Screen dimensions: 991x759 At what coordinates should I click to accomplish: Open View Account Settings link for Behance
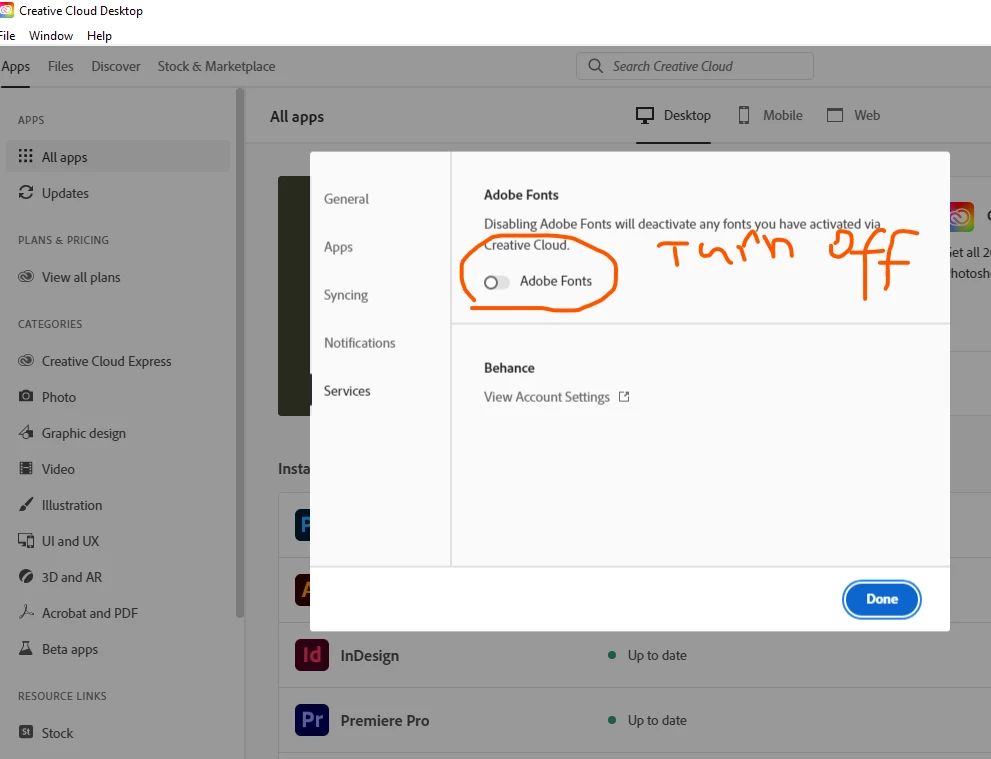tap(547, 397)
